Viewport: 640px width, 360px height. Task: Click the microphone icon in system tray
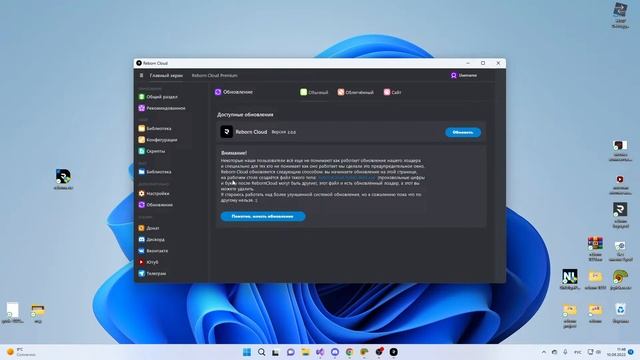[565, 352]
